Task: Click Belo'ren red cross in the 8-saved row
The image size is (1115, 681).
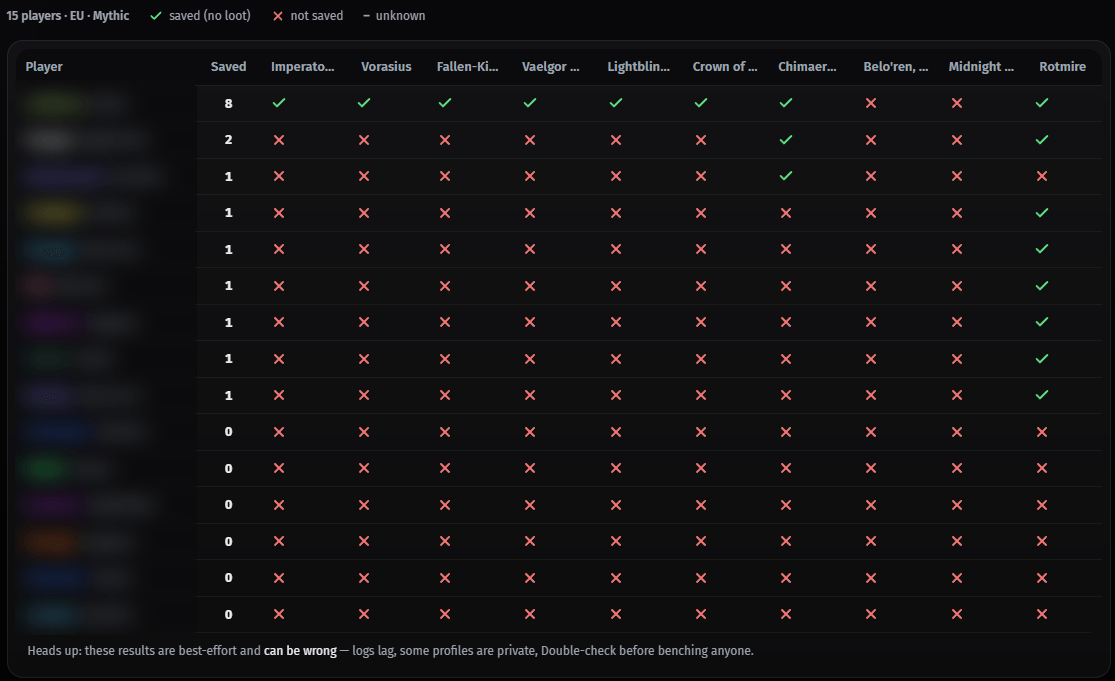Action: [871, 103]
